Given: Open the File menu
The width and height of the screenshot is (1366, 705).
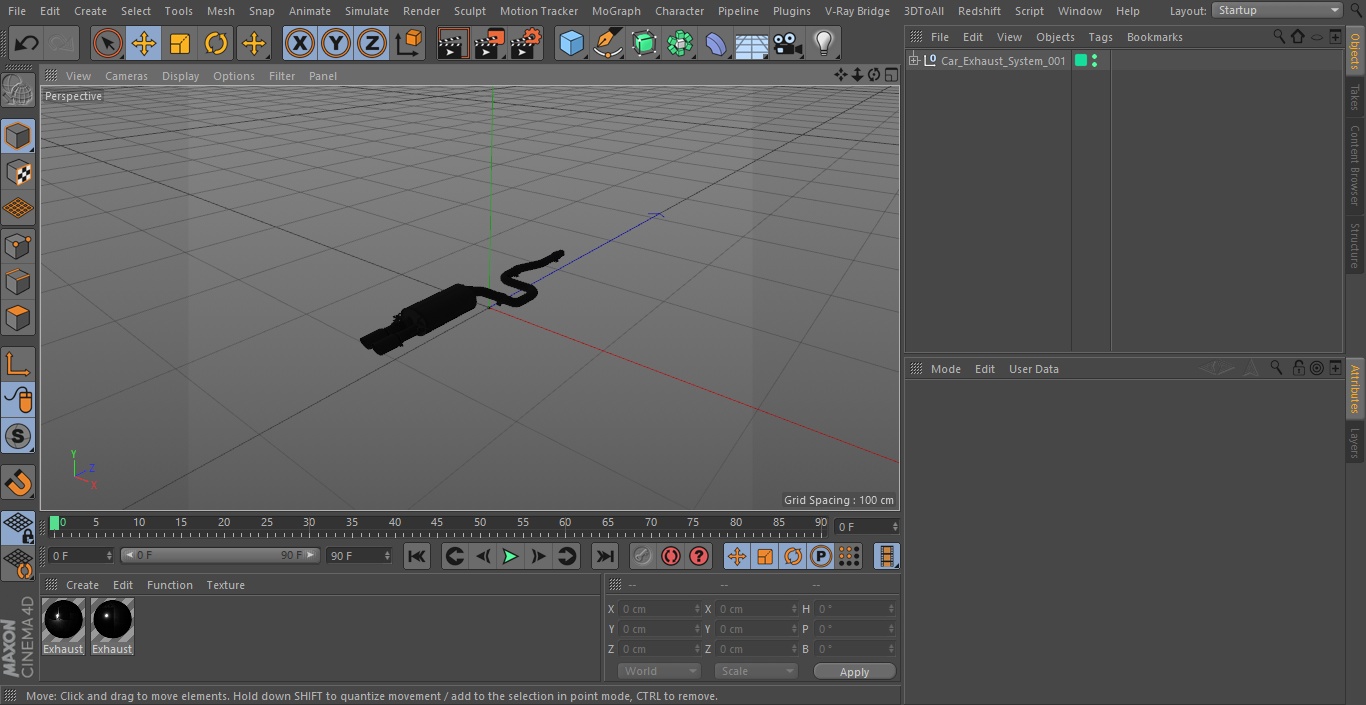Looking at the screenshot, I should pos(17,11).
